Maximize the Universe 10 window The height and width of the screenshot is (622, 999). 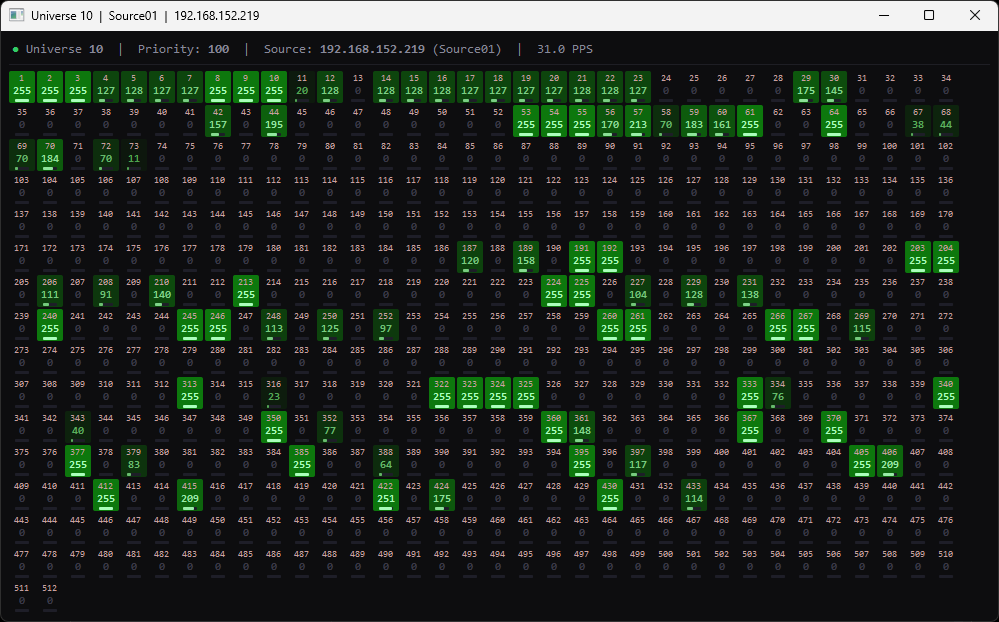929,16
